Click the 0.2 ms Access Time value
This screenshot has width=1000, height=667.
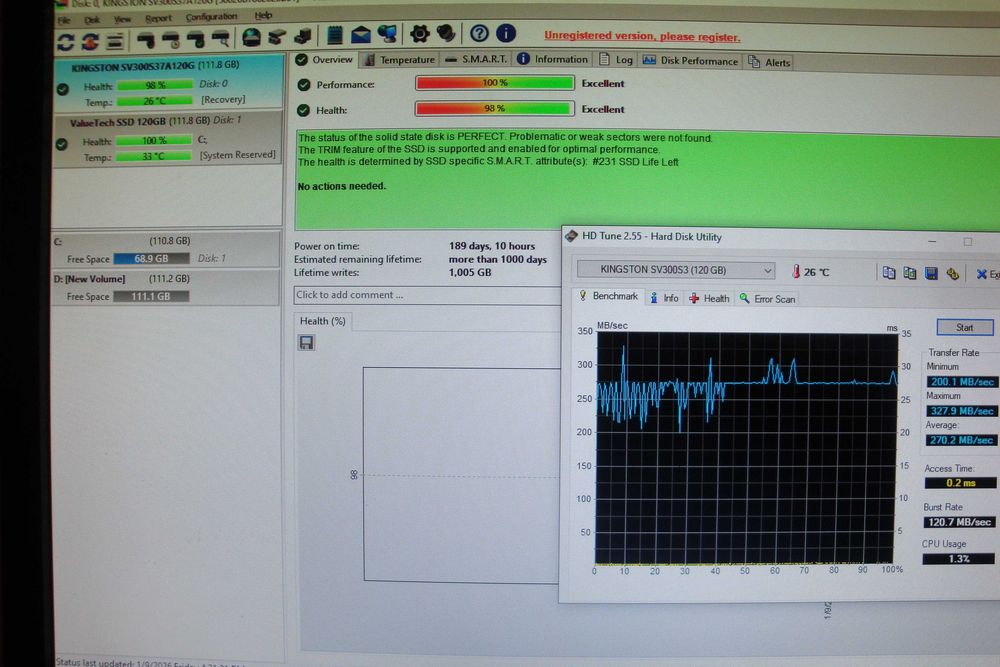point(960,483)
